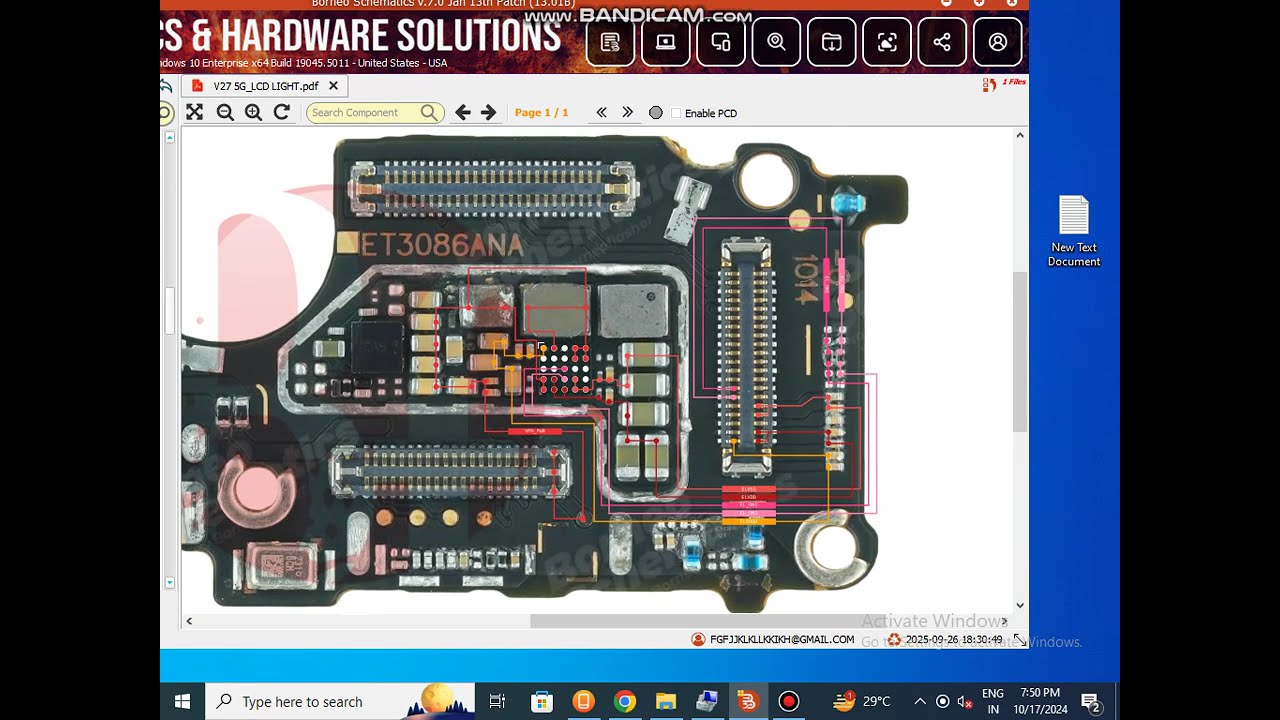1280x720 pixels.
Task: Click horizontal scrollbar left arrow
Action: [x=189, y=621]
